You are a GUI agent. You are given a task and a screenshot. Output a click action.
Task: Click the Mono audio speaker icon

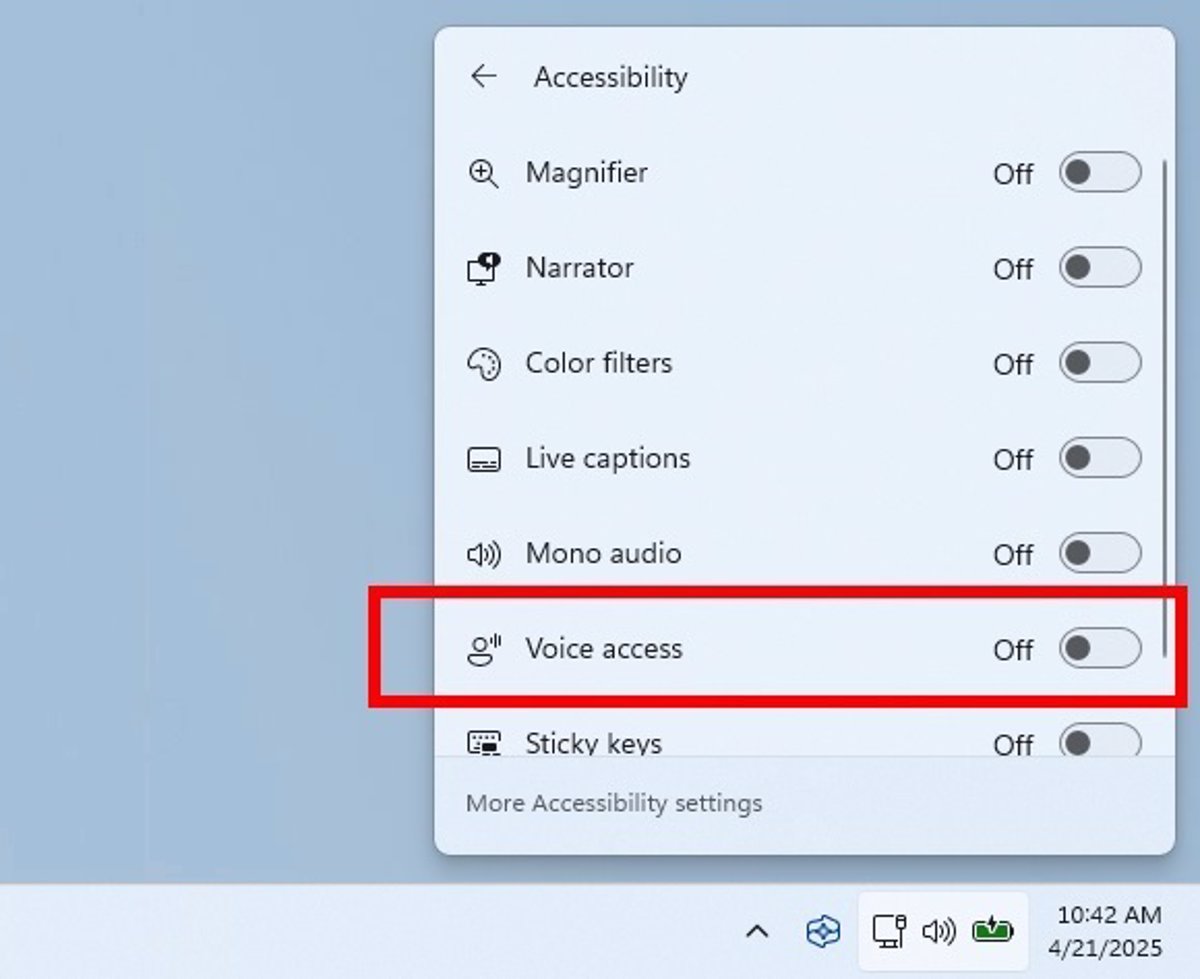click(484, 554)
